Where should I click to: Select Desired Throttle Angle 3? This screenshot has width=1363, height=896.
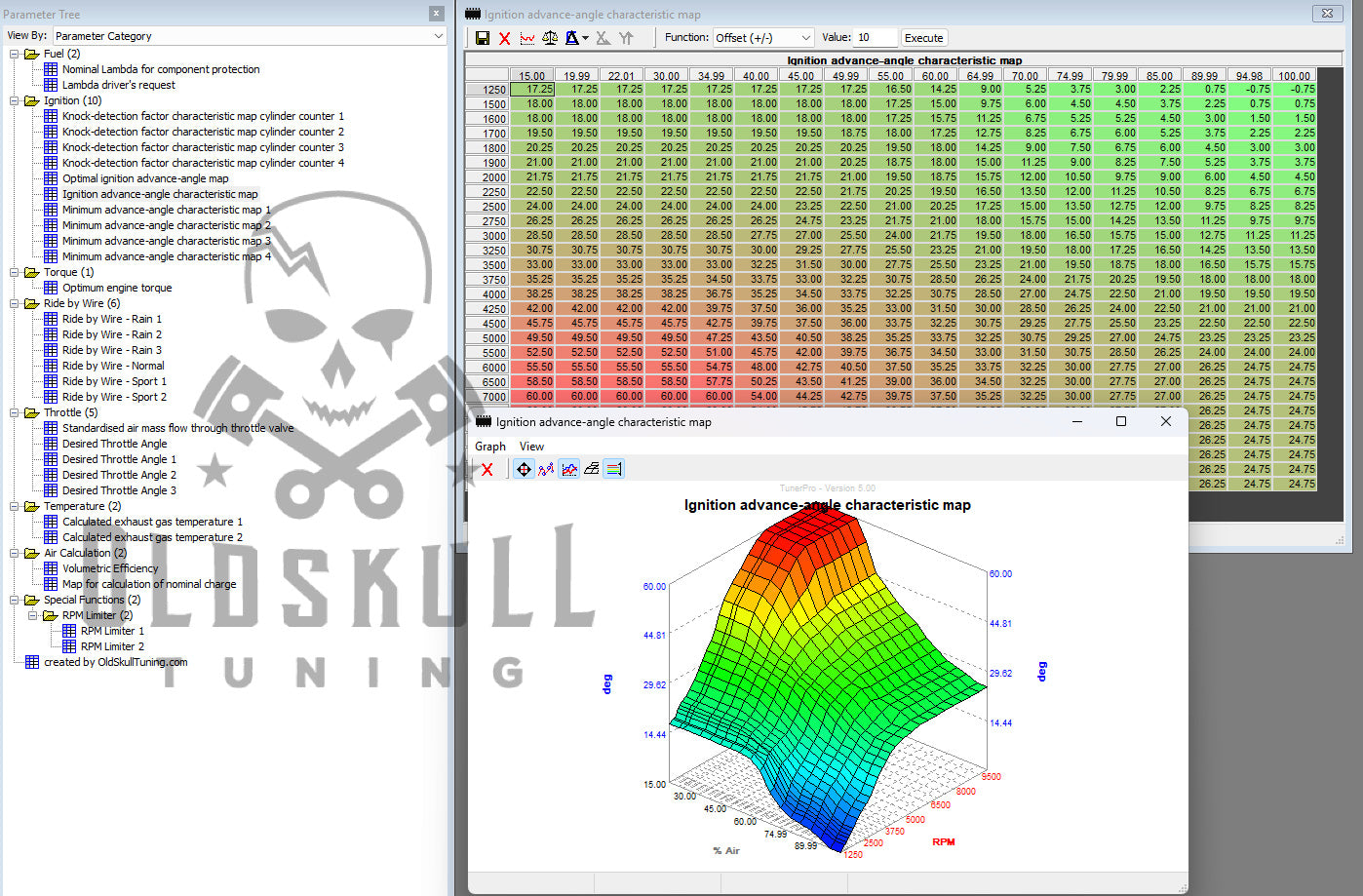tap(119, 490)
